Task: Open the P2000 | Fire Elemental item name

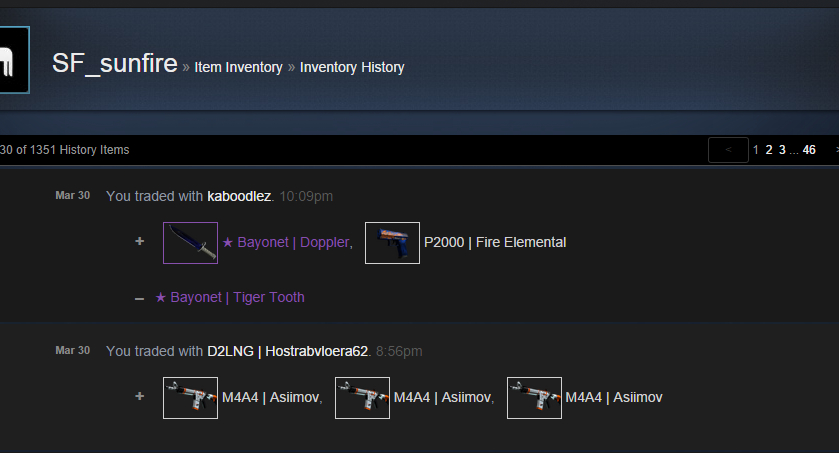Action: 495,242
